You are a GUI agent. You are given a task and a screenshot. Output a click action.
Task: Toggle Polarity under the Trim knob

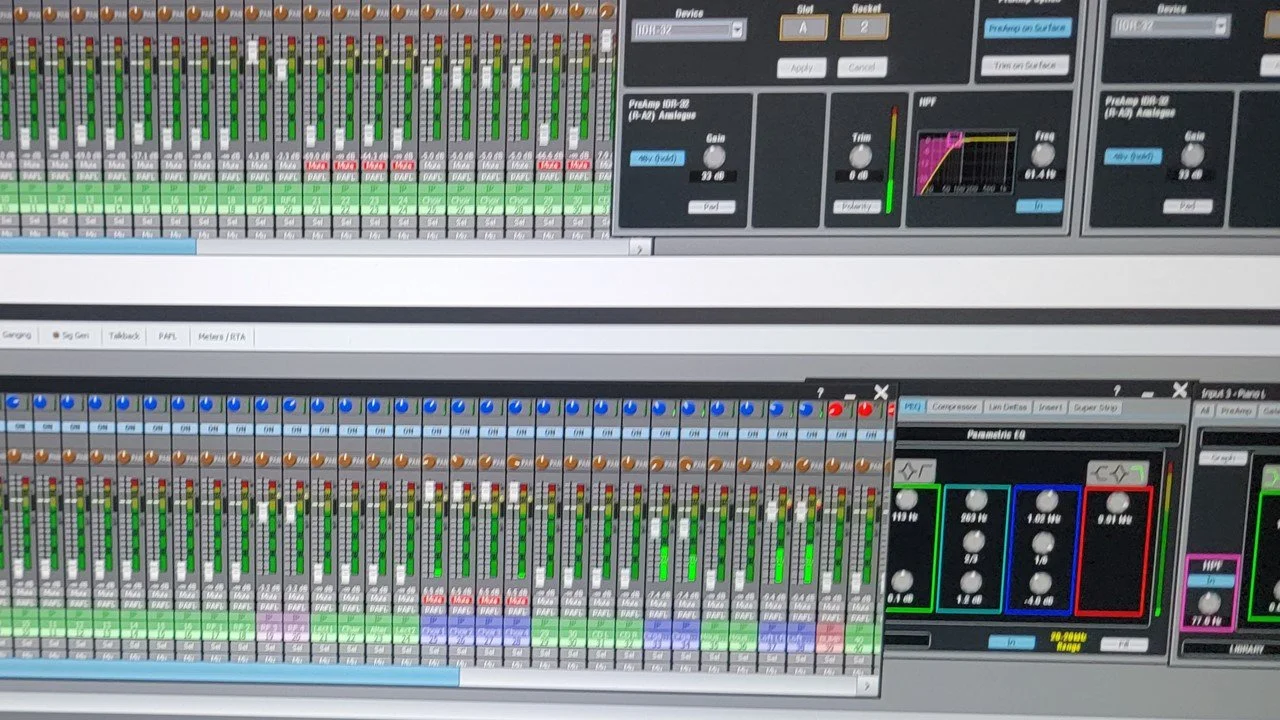click(856, 207)
